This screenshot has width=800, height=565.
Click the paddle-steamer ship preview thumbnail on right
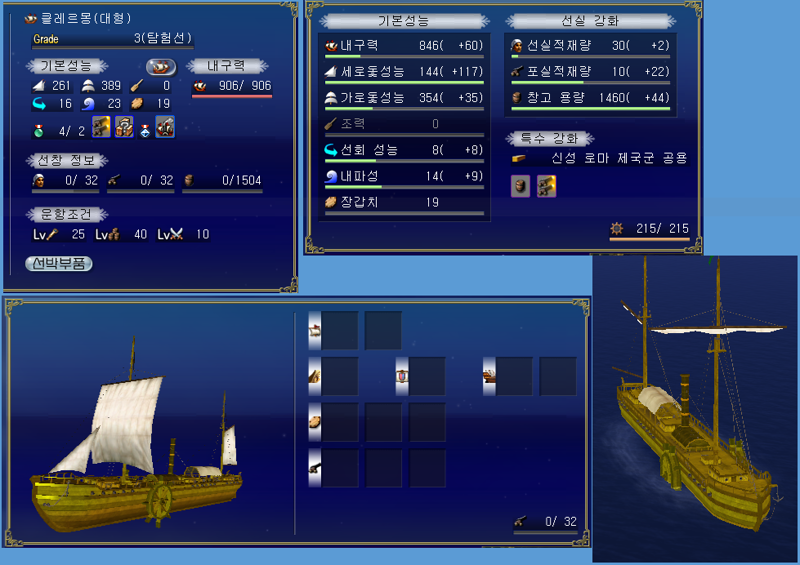pos(694,409)
